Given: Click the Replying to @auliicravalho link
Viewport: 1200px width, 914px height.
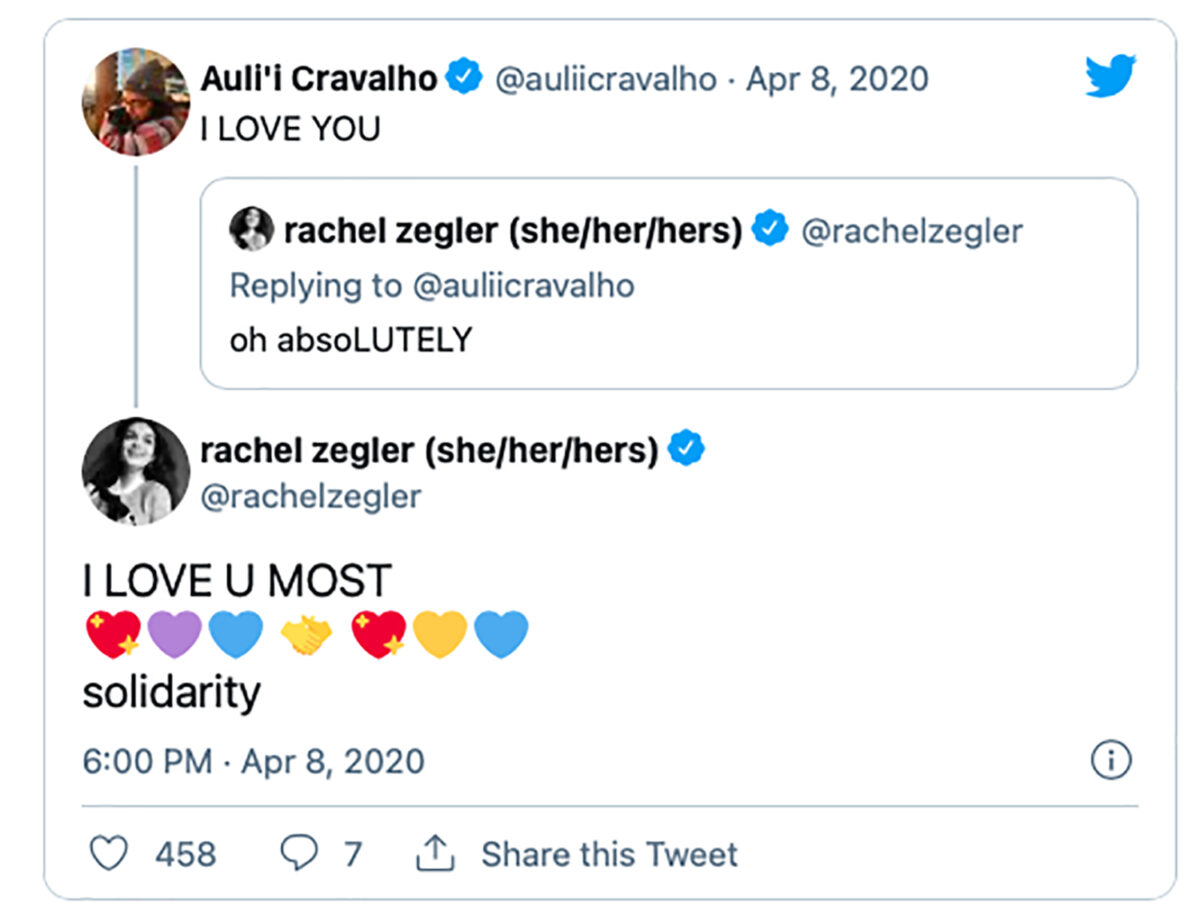Looking at the screenshot, I should click(x=432, y=285).
